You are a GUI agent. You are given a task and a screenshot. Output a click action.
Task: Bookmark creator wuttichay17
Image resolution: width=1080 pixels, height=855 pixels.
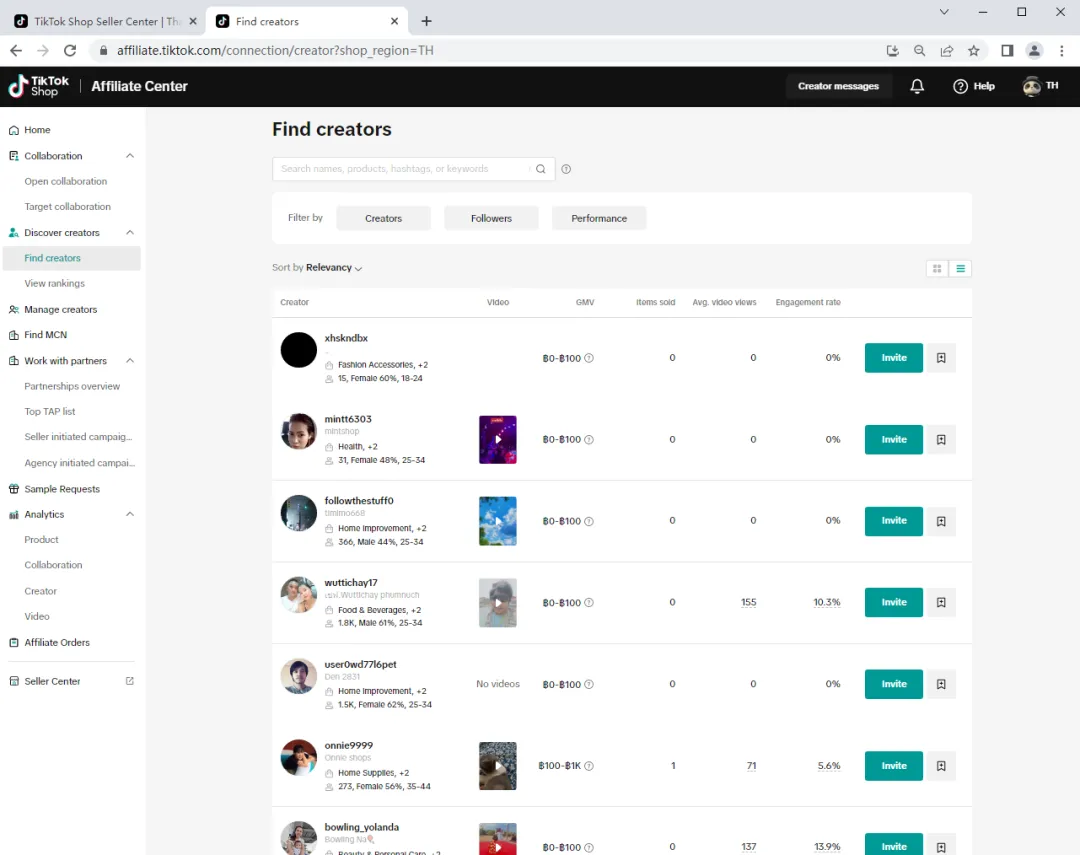click(941, 602)
